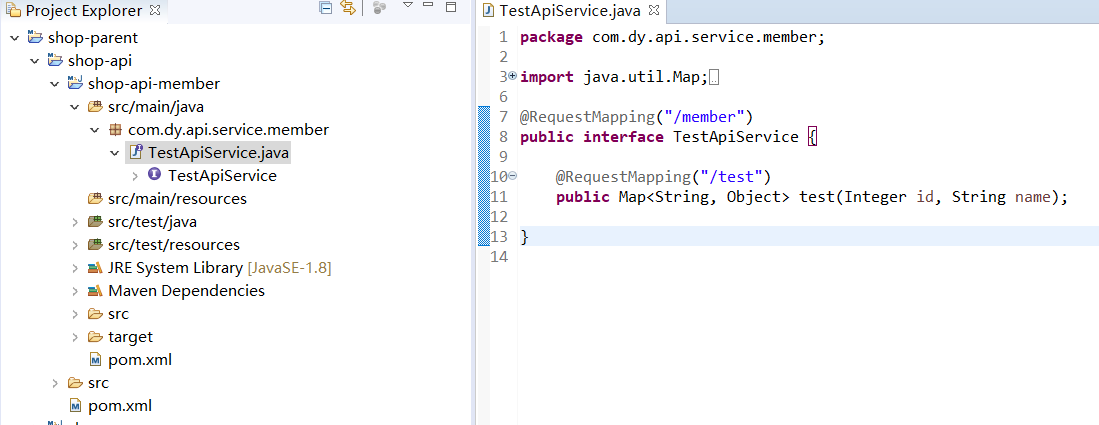1099x425 pixels.
Task: Click the shop-api Maven module icon
Action: [x=55, y=60]
